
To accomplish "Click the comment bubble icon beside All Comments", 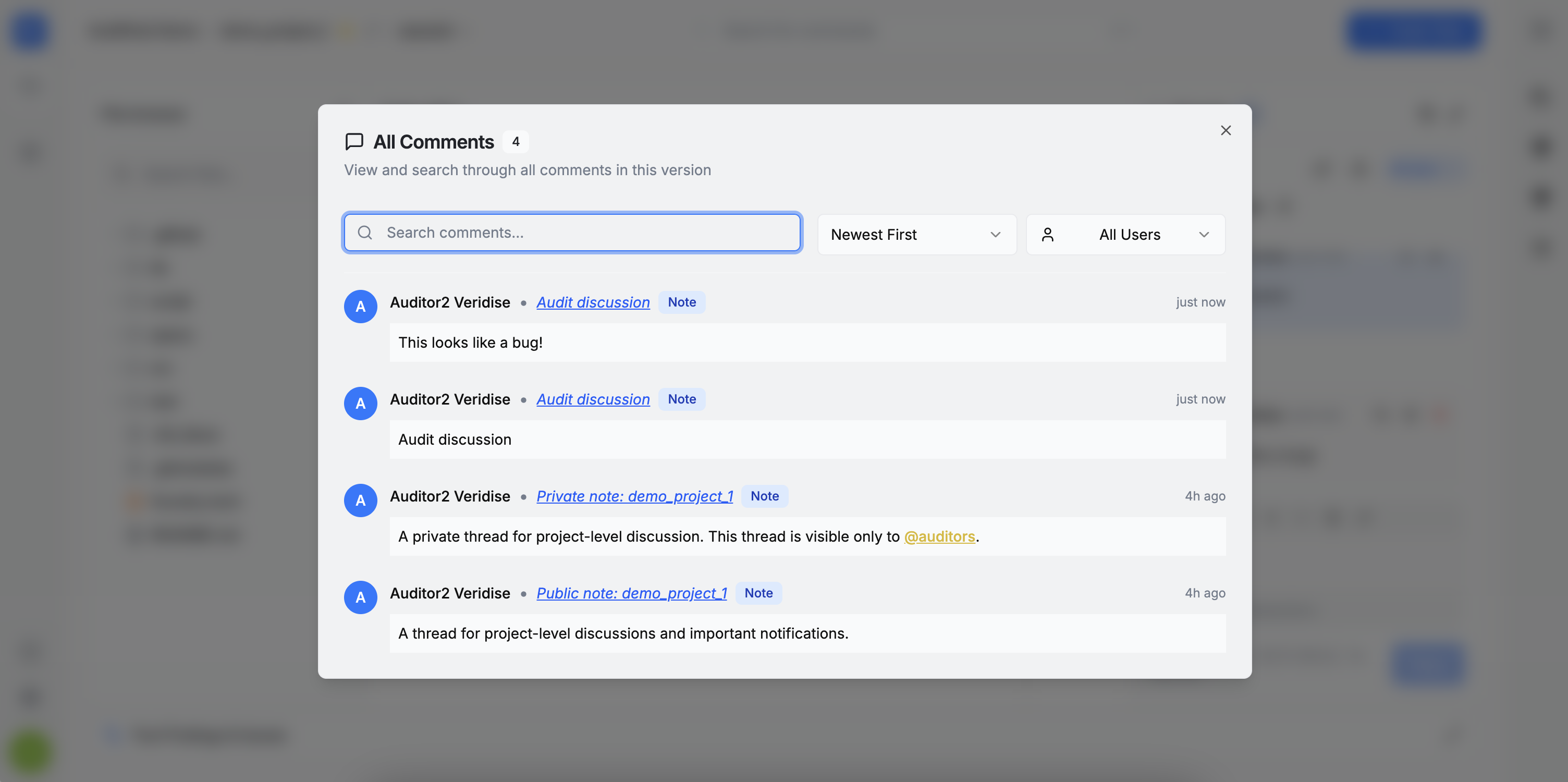I will tap(354, 142).
